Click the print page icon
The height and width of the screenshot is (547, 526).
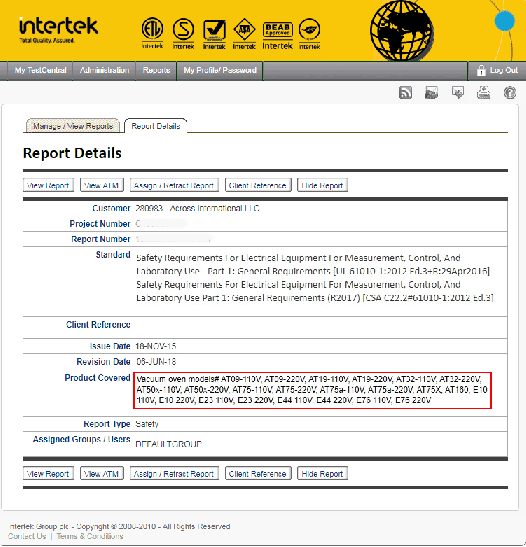point(483,93)
